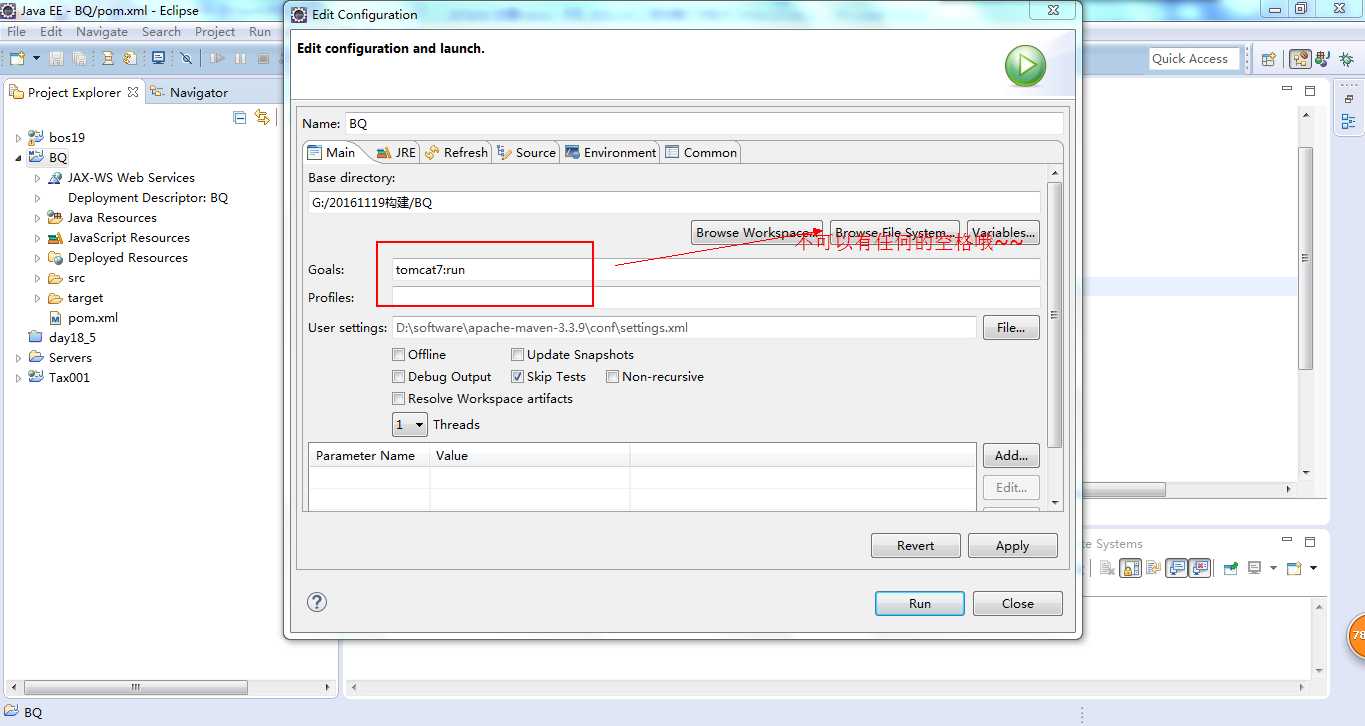This screenshot has width=1365, height=726.
Task: Click the New wizard icon in Eclipse toolbar
Action: click(x=17, y=59)
